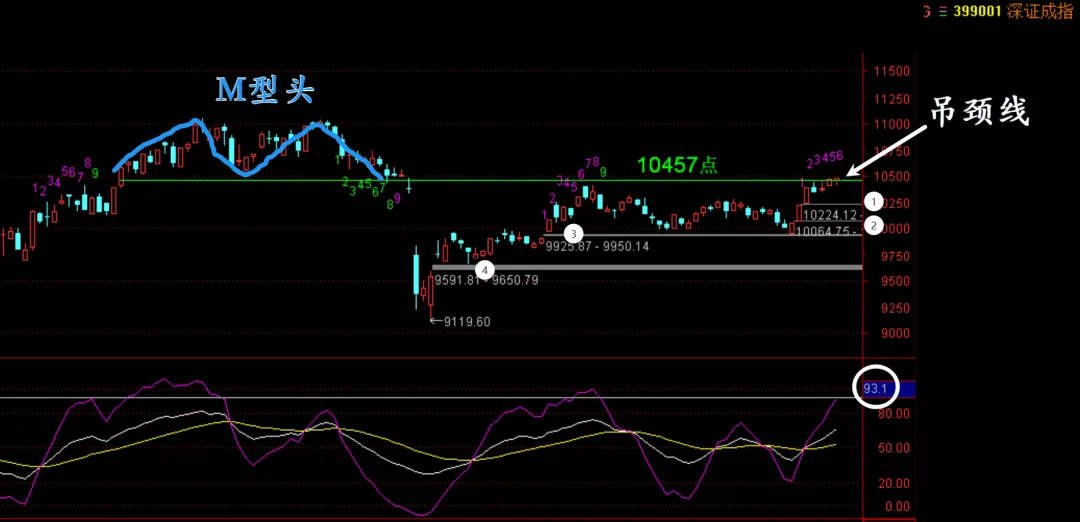Viewport: 1080px width, 522px height.
Task: Click the 80.00 indicator axis label
Action: click(895, 413)
